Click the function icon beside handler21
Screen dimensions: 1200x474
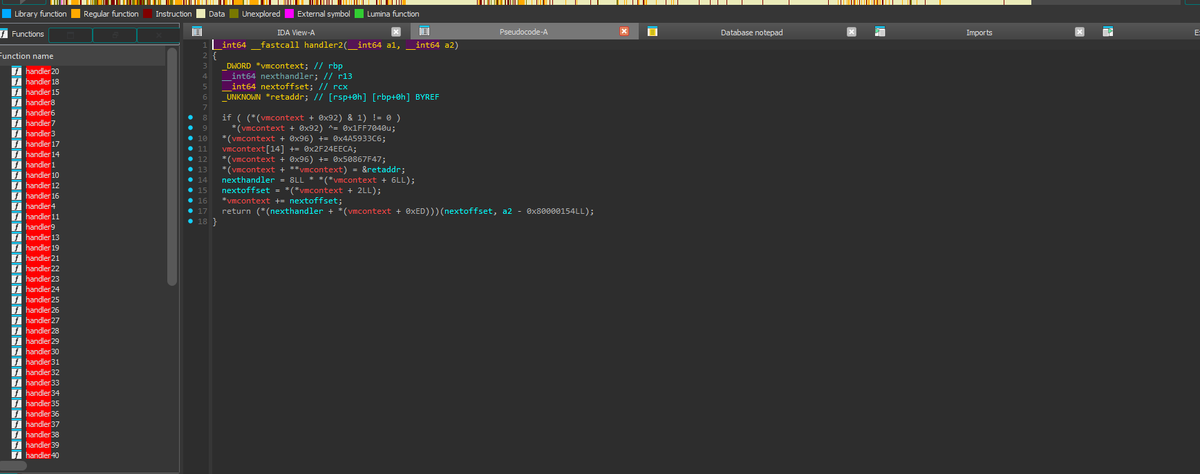[x=17, y=258]
